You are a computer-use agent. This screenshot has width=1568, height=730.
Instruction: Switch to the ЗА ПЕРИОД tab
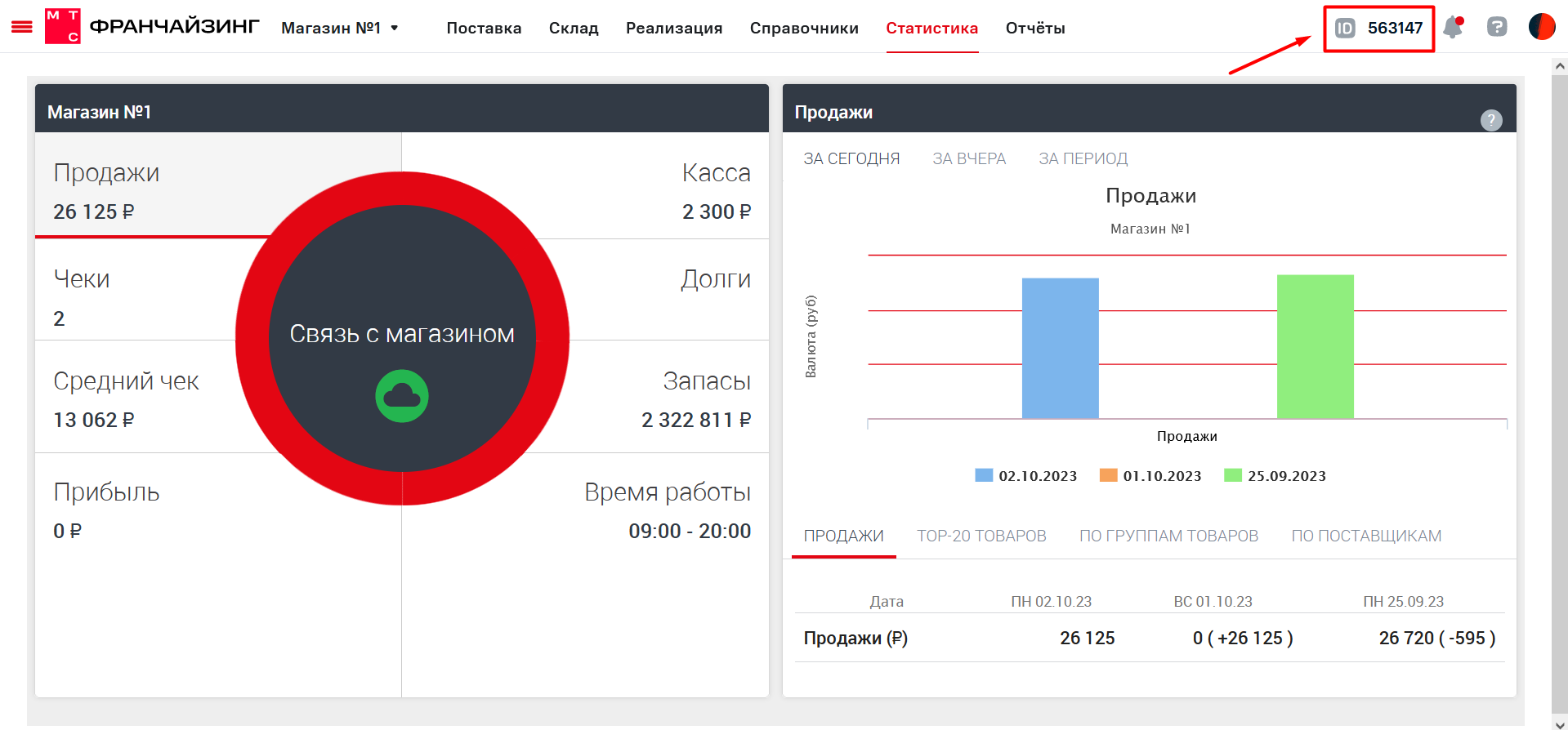[x=1083, y=158]
